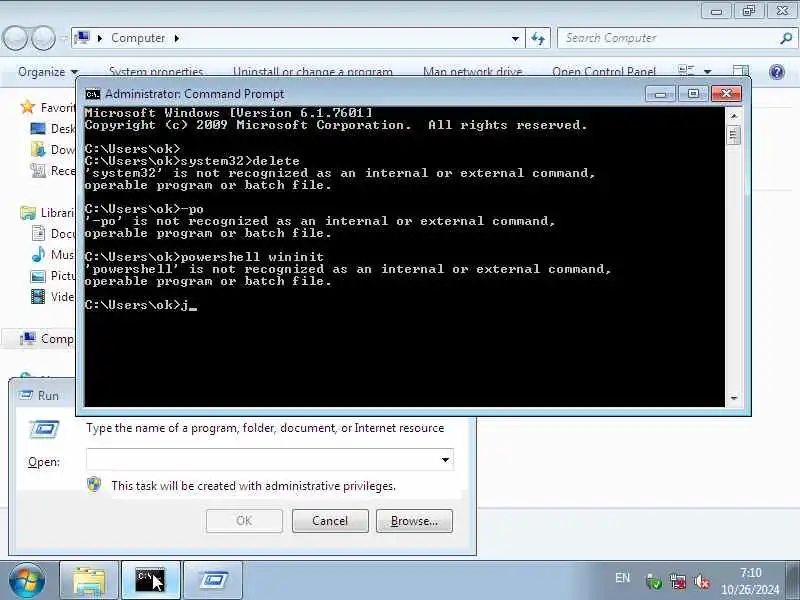Viewport: 800px width, 600px height.
Task: Click the EN language indicator in tray
Action: (x=622, y=578)
